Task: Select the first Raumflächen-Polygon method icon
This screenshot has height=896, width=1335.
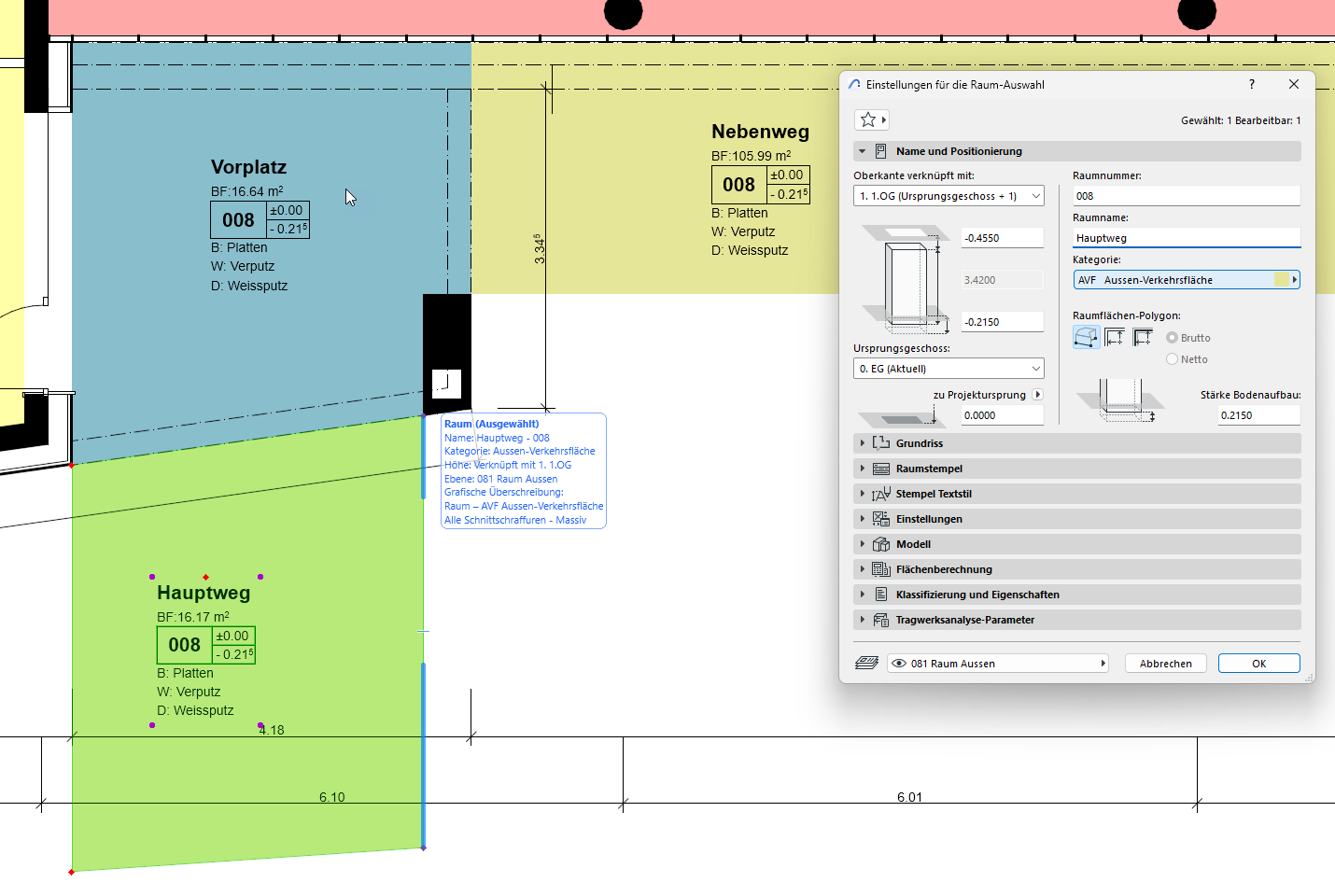Action: click(x=1086, y=337)
